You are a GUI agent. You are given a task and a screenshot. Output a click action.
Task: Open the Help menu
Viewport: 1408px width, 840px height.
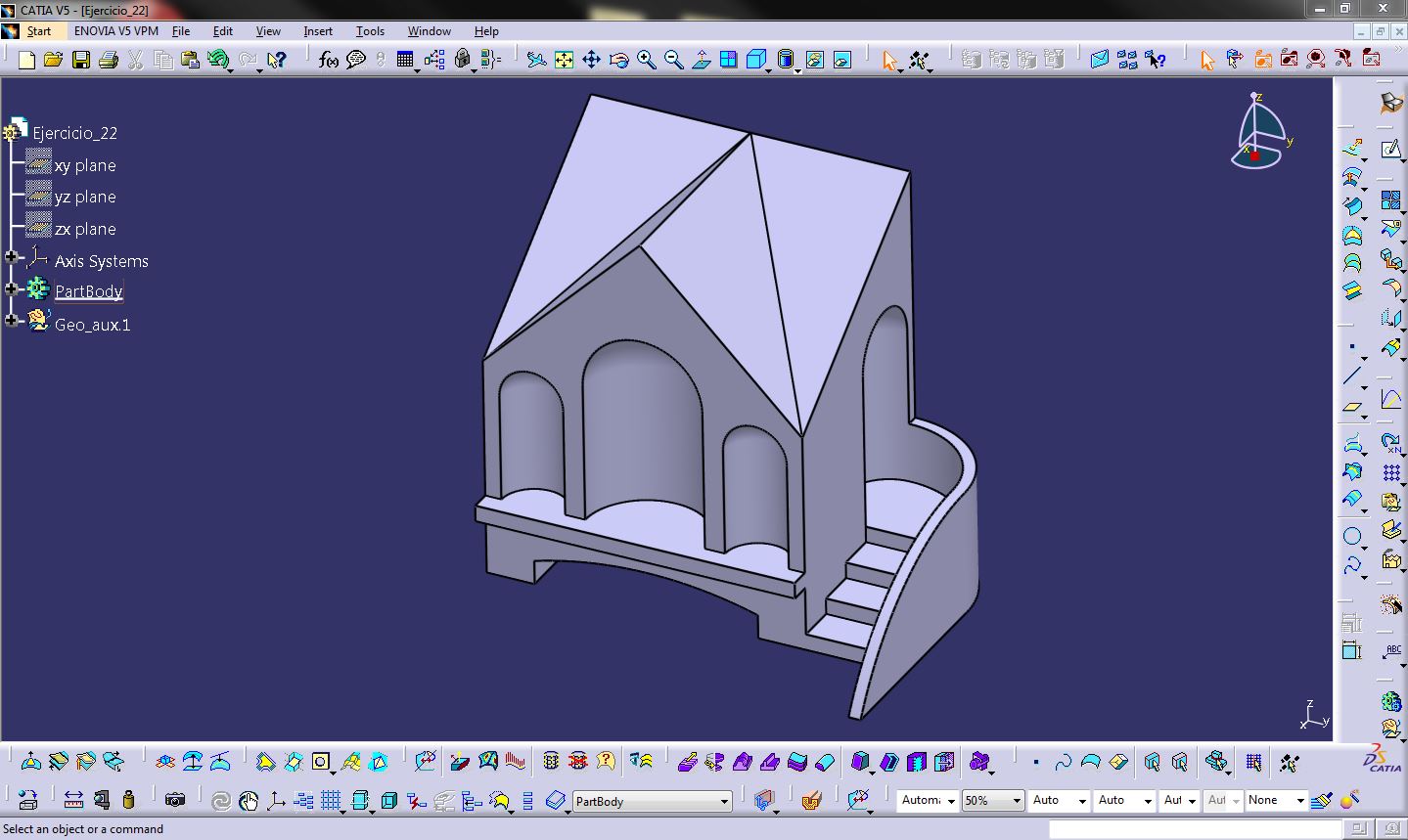point(486,31)
